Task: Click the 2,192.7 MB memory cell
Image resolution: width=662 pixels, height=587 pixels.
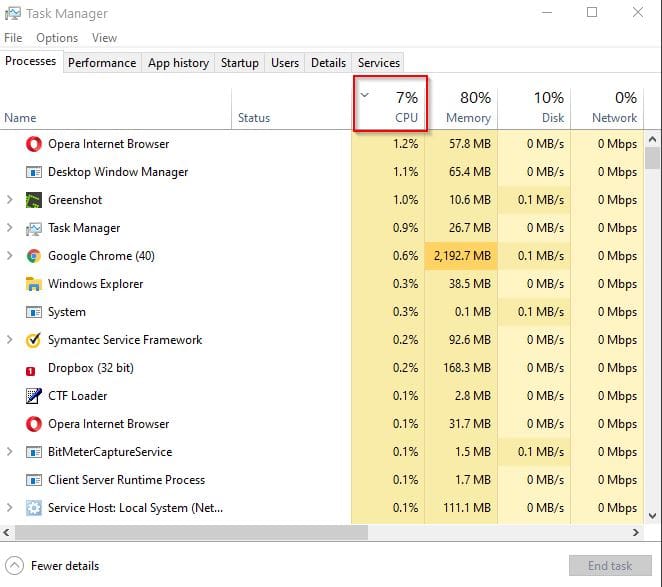Action: point(462,256)
